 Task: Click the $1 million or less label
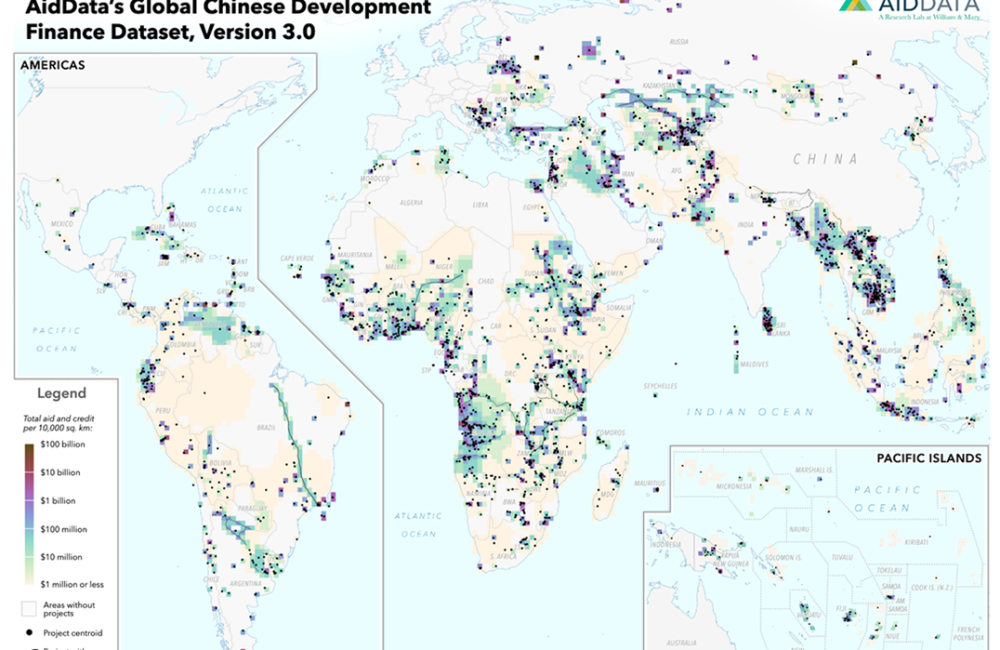(72, 584)
